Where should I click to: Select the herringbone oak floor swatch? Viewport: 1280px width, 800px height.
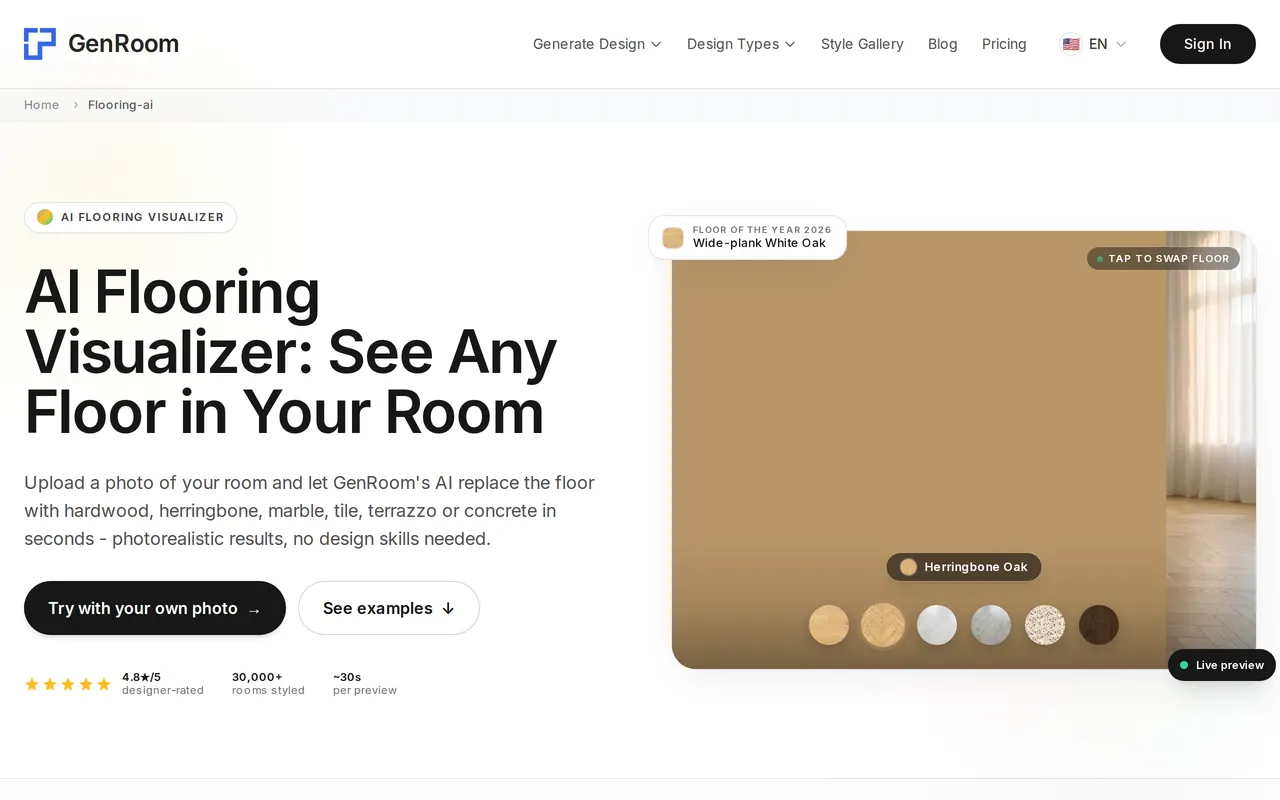click(883, 625)
